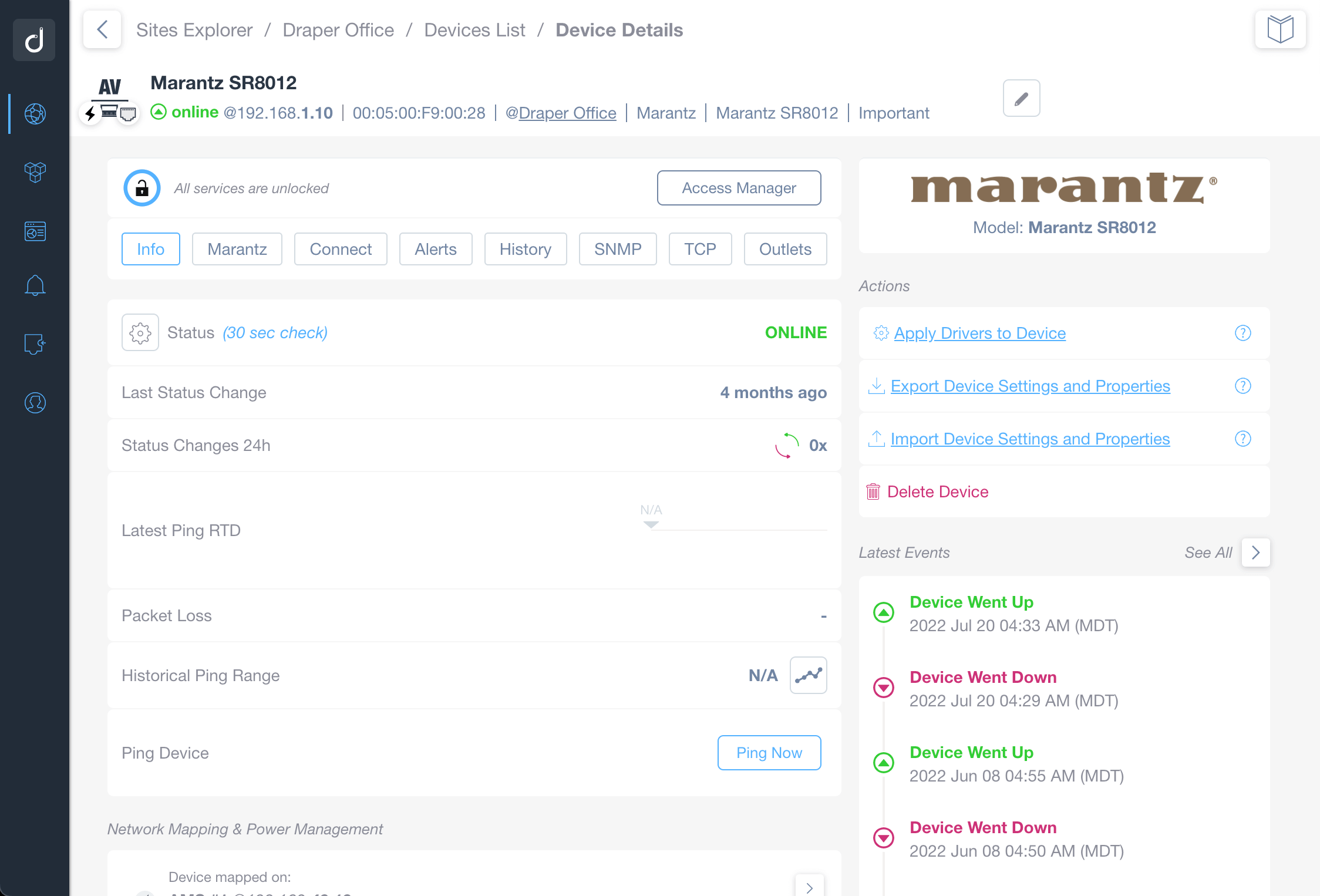
Task: Click help icon for Apply Drivers
Action: click(1242, 333)
